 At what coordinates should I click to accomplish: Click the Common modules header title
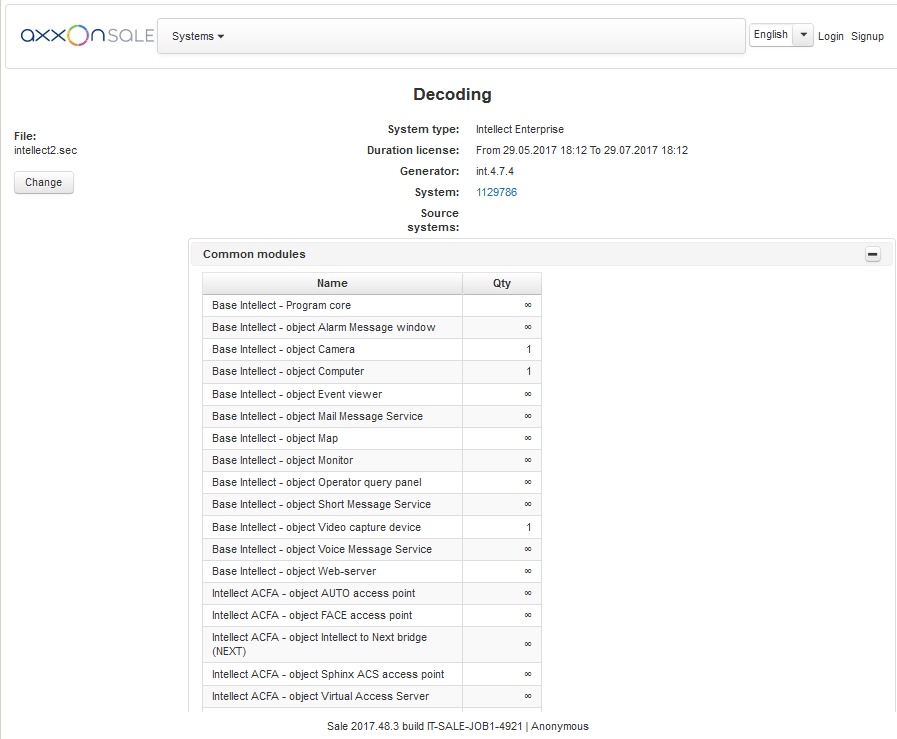[254, 254]
